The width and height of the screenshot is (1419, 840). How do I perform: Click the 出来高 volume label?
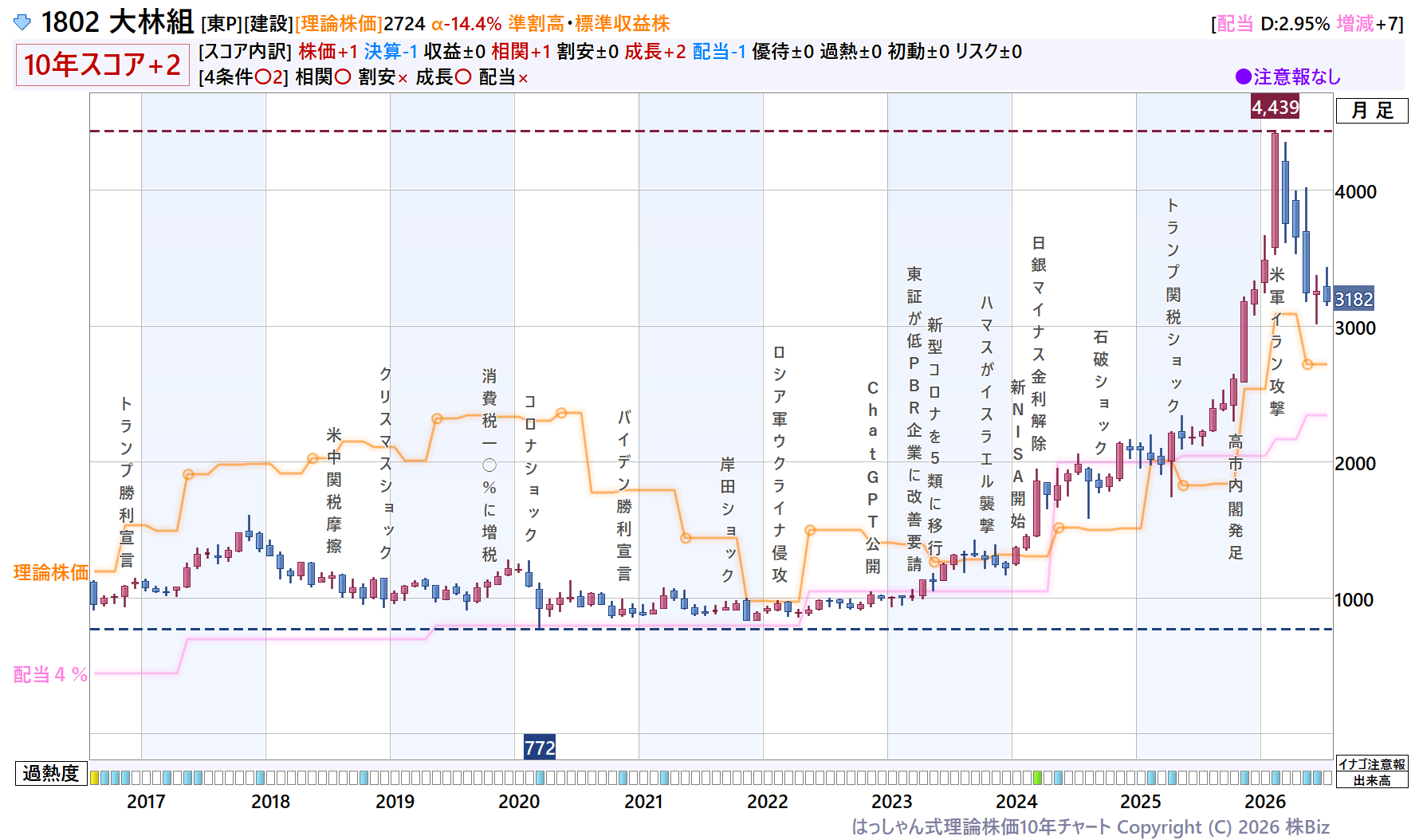point(1372,780)
